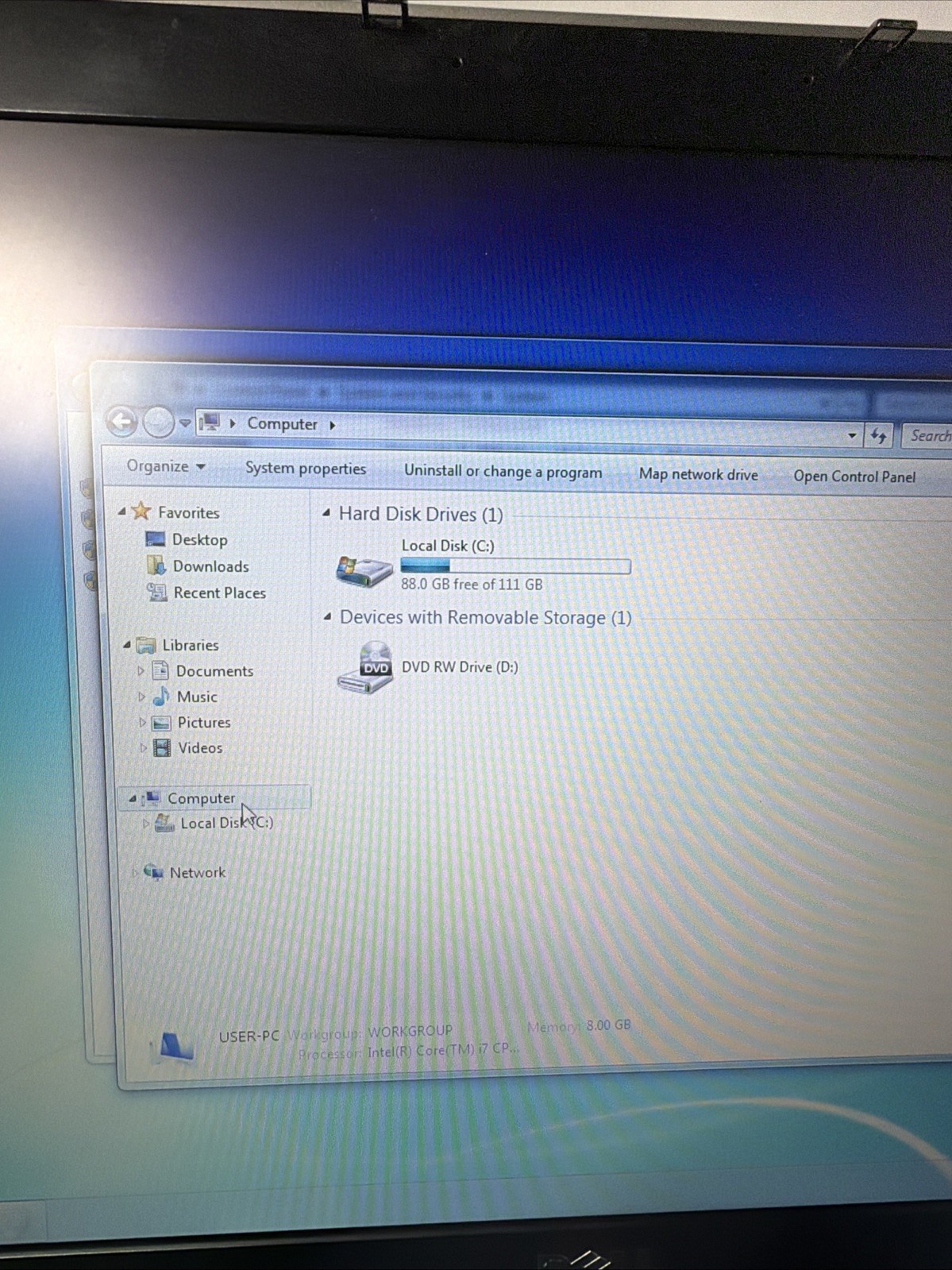Open Documents library

(214, 671)
